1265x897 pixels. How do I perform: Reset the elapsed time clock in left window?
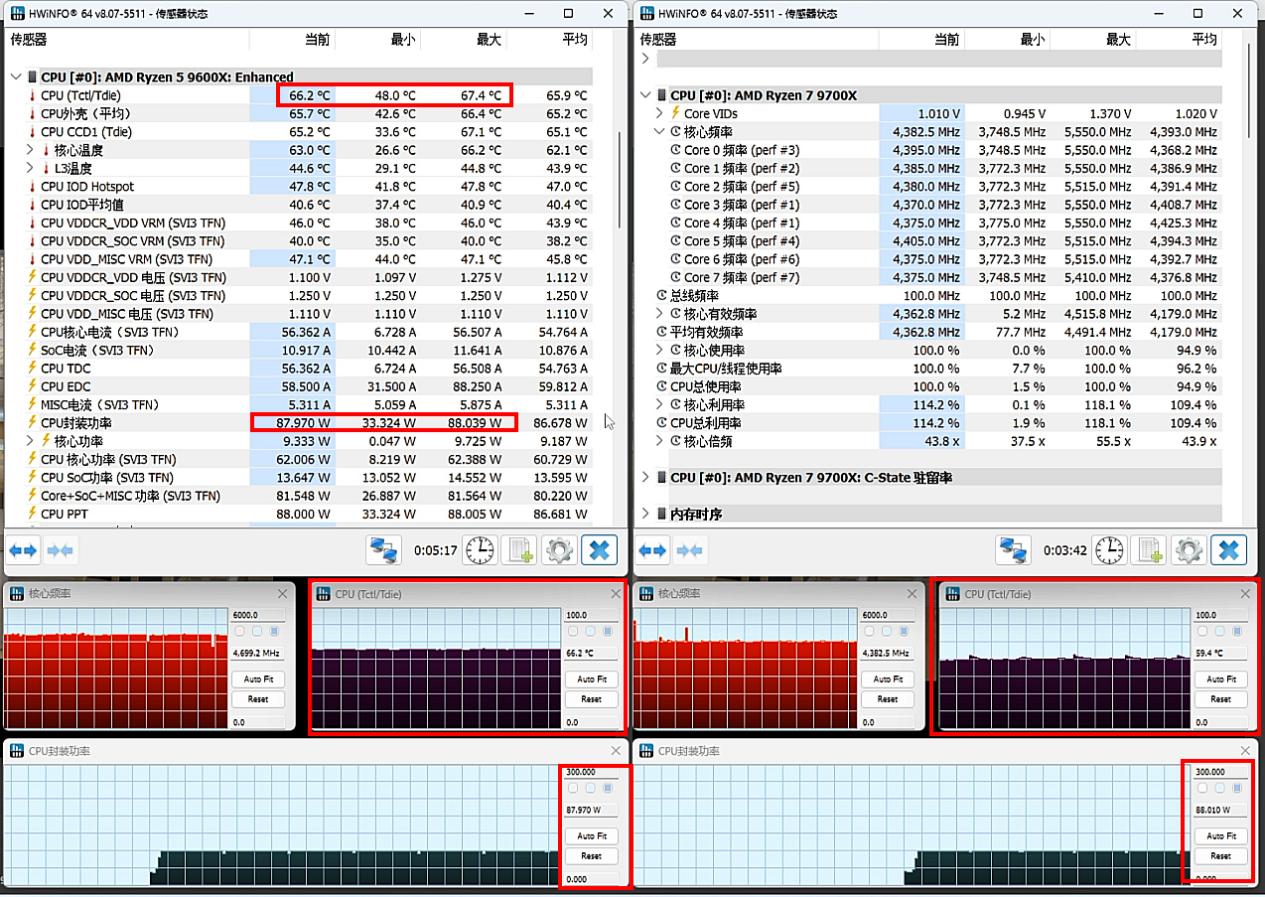tap(480, 550)
